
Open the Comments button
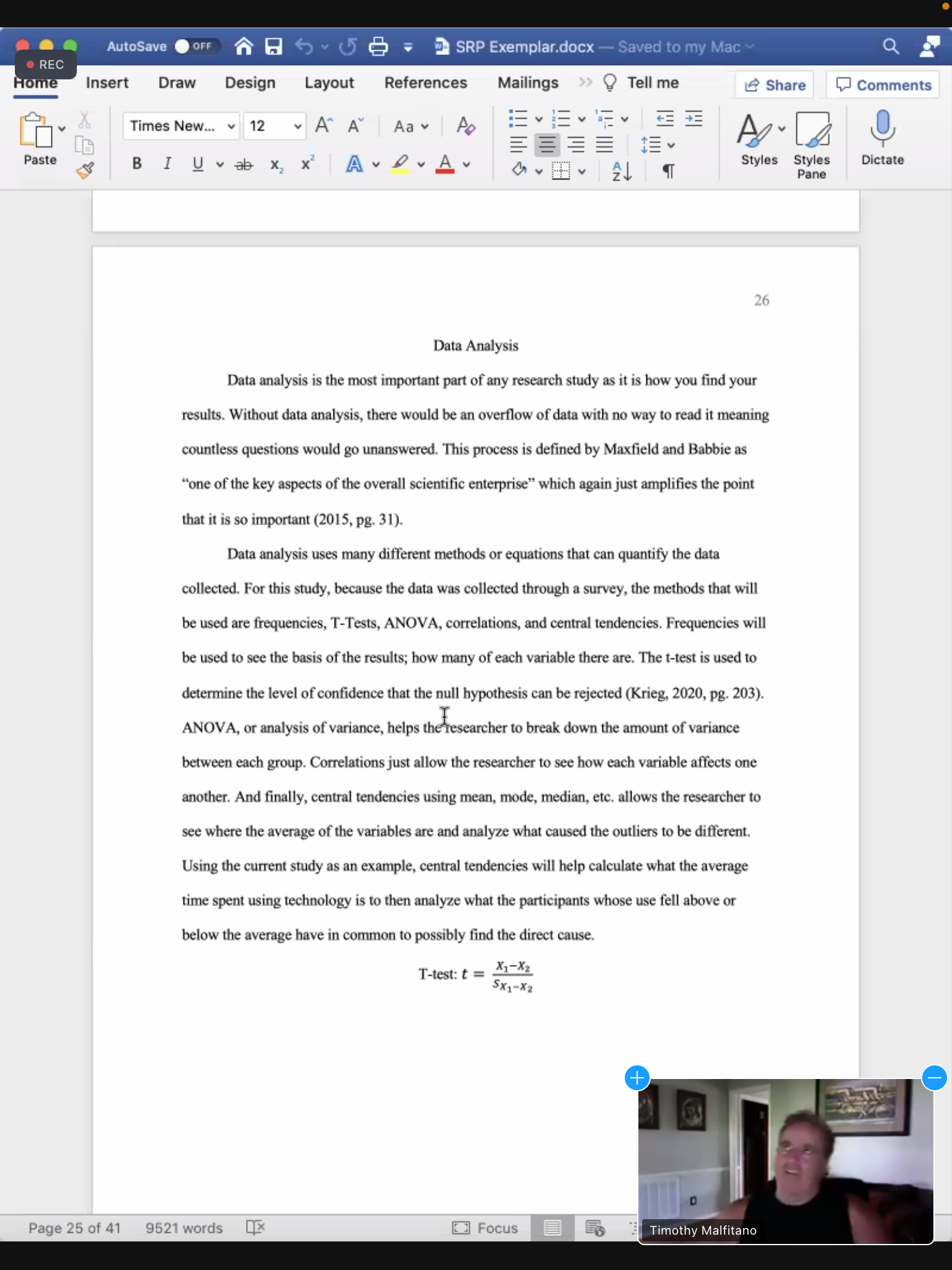(x=883, y=85)
